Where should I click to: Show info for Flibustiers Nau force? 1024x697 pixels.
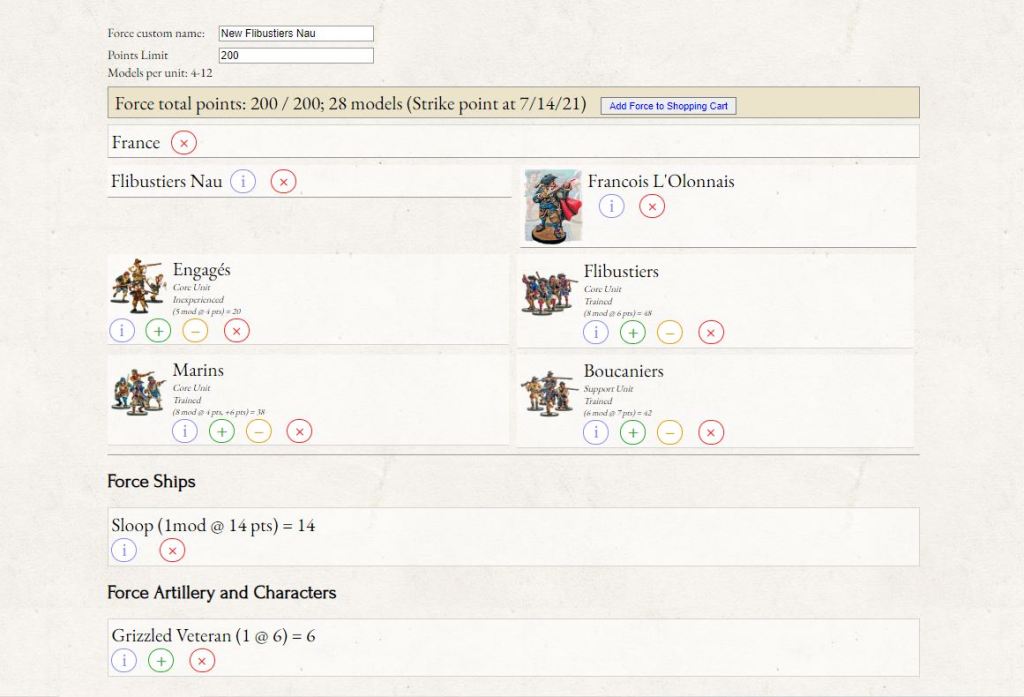click(x=243, y=182)
